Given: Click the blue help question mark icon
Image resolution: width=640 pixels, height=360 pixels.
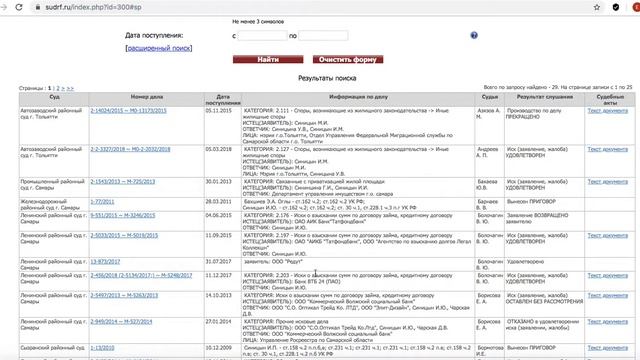Looking at the screenshot, I should pyautogui.click(x=474, y=36).
